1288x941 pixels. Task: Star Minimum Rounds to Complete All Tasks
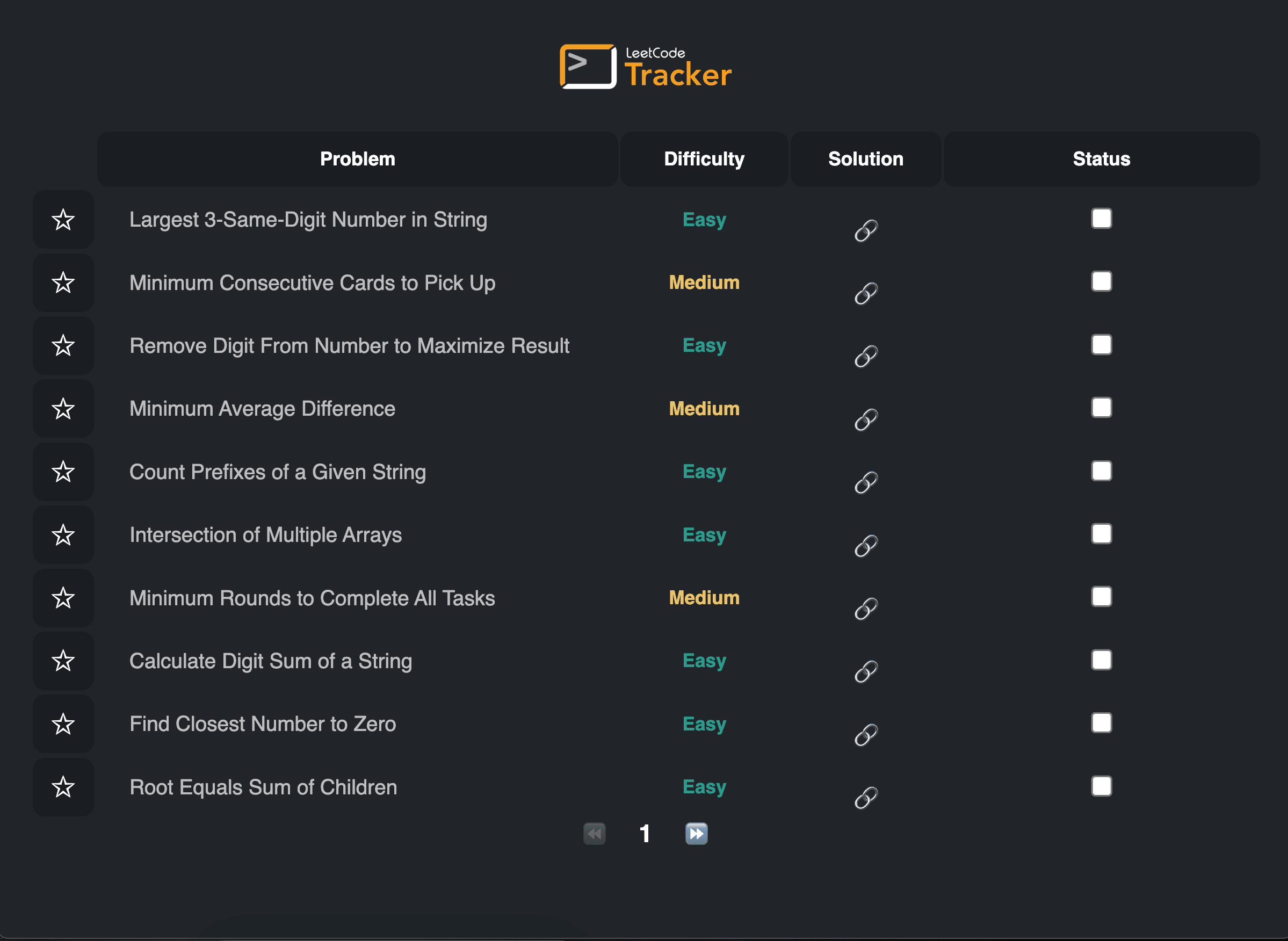click(x=63, y=598)
